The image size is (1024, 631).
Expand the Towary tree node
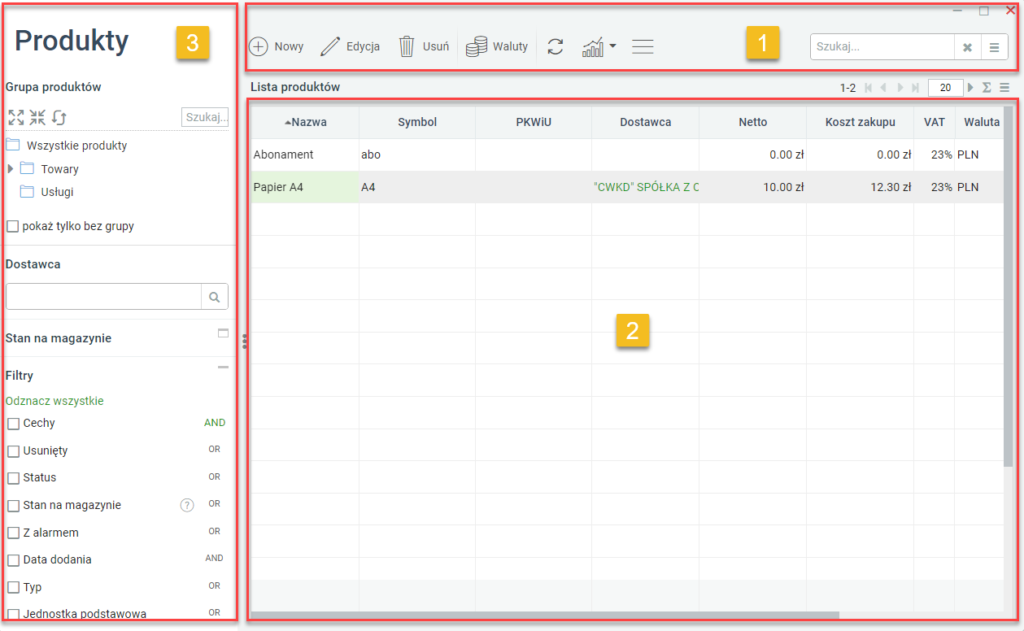10,169
